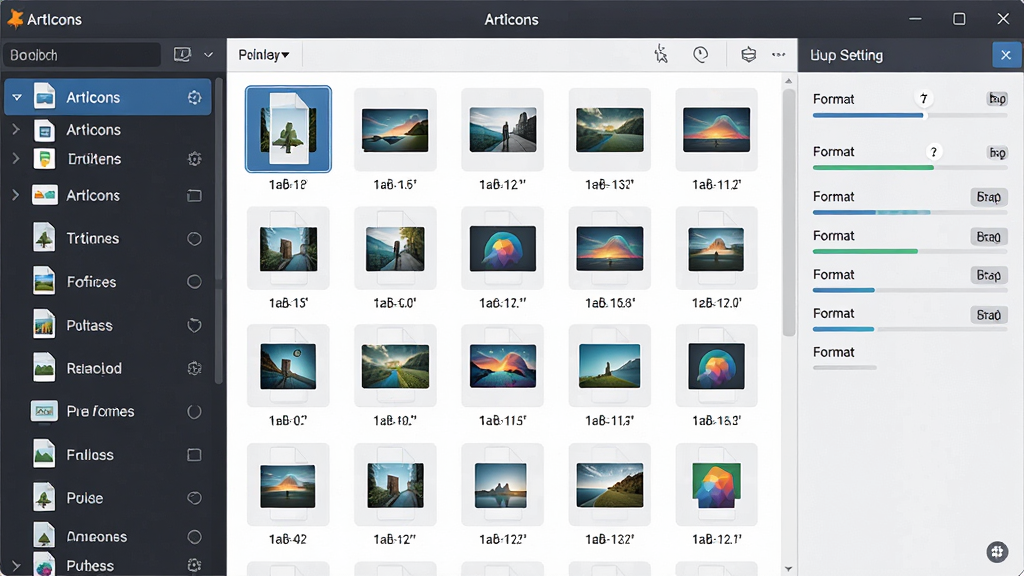Click the cursor pointer tool in toolbar
The width and height of the screenshot is (1024, 576).
coord(661,54)
